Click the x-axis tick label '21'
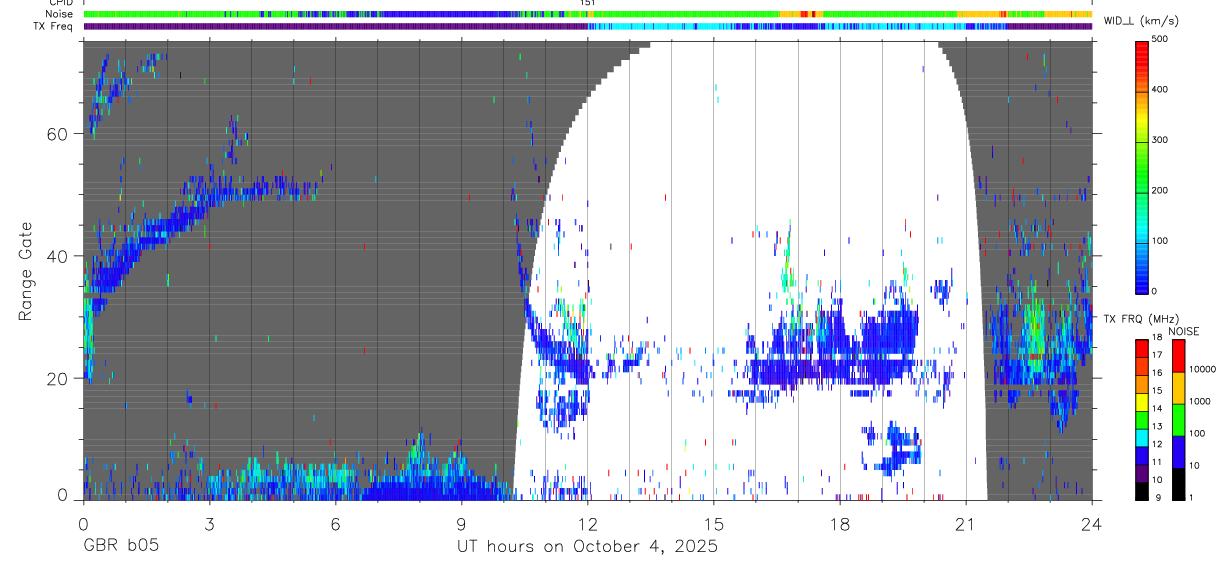Screen dimensions: 1228x567 966,523
